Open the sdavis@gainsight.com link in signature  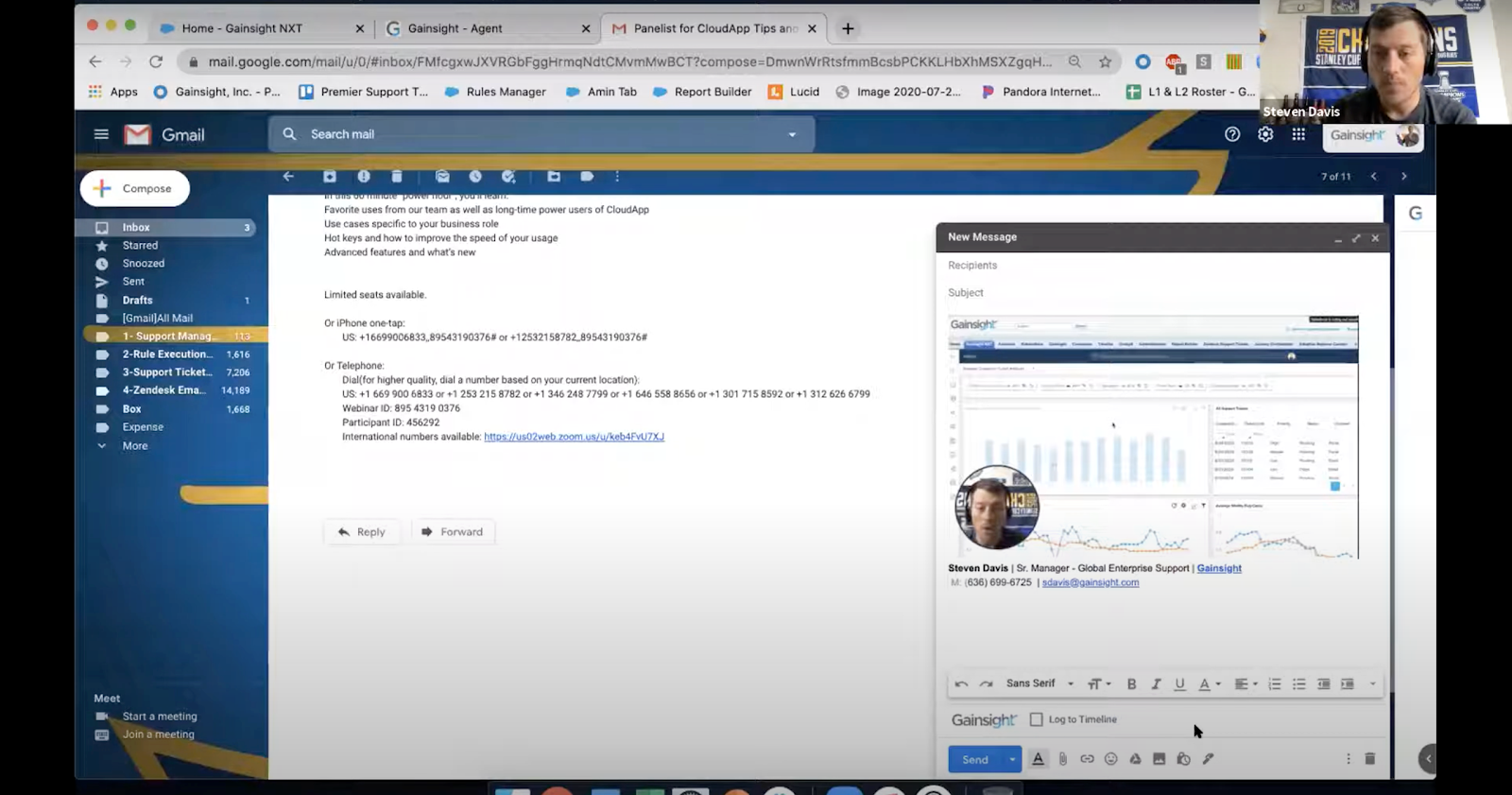[x=1090, y=582]
